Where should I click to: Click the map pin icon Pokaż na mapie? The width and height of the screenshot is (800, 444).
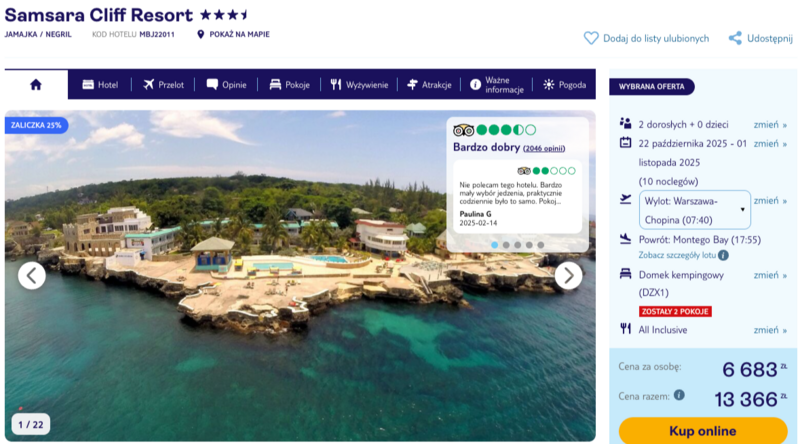tap(201, 34)
